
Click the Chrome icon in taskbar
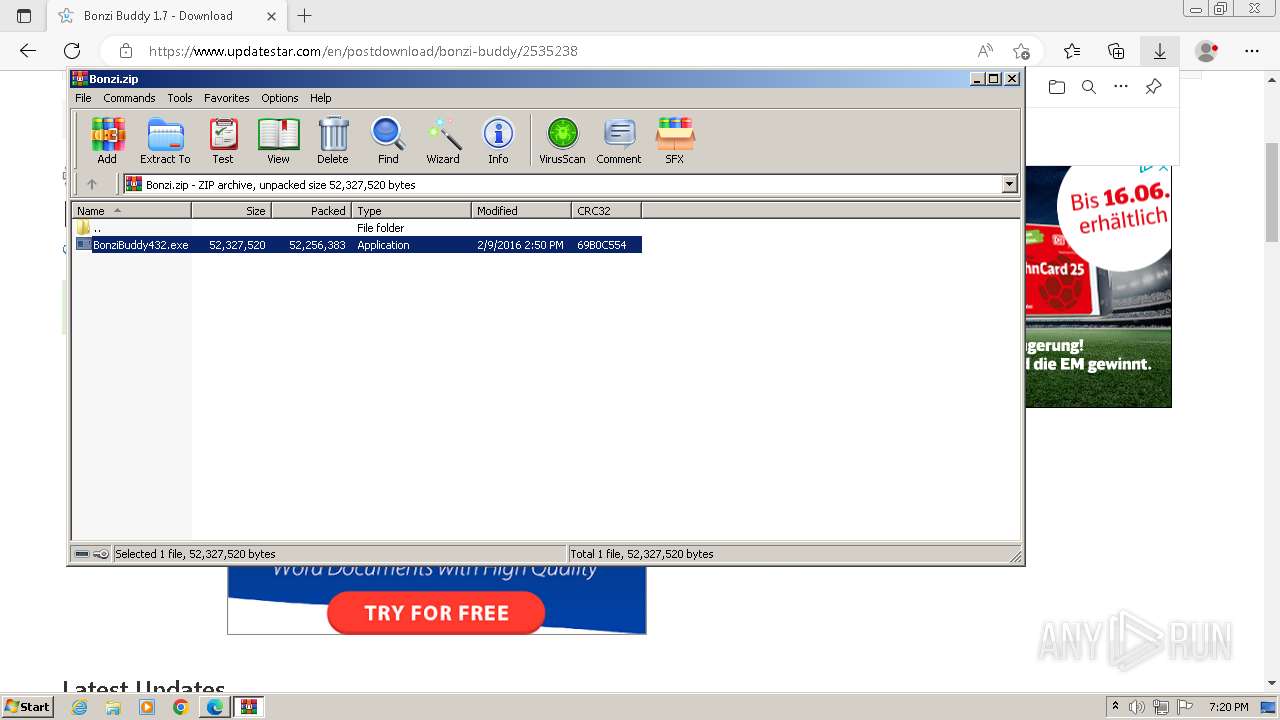181,707
